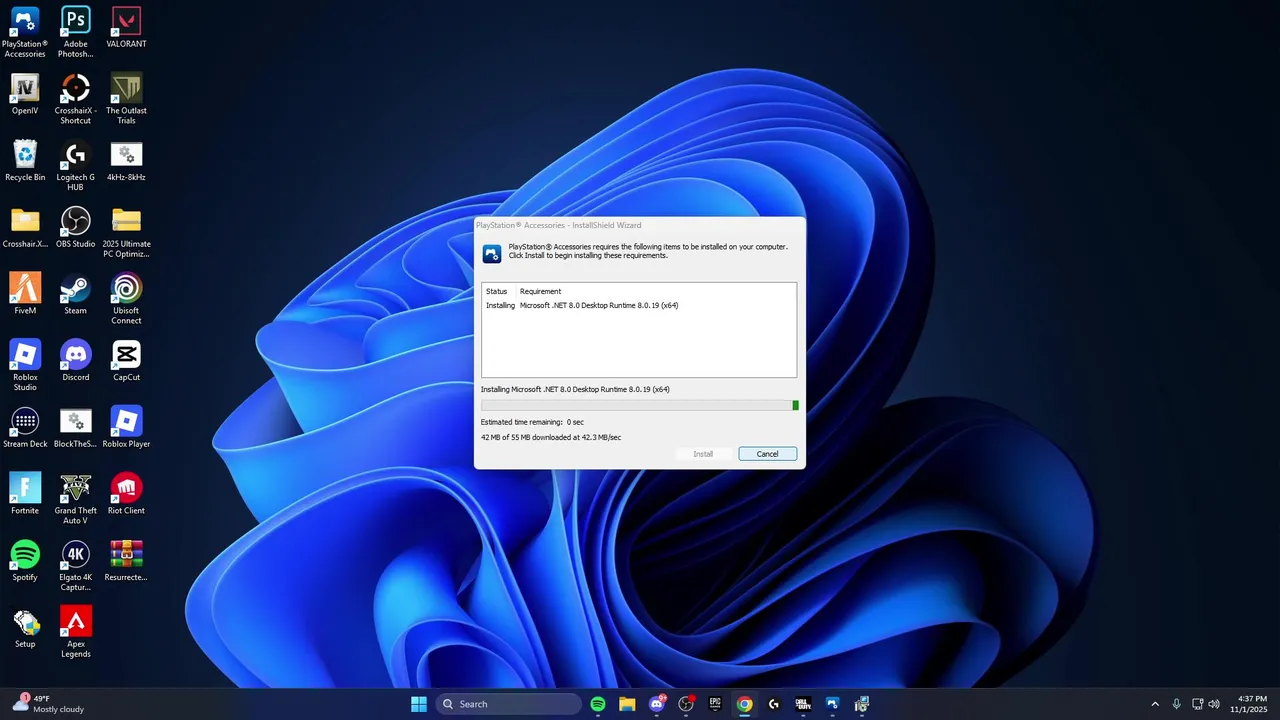Click the 42 MB of 55 MB downloaded text
1280x720 pixels.
[551, 437]
